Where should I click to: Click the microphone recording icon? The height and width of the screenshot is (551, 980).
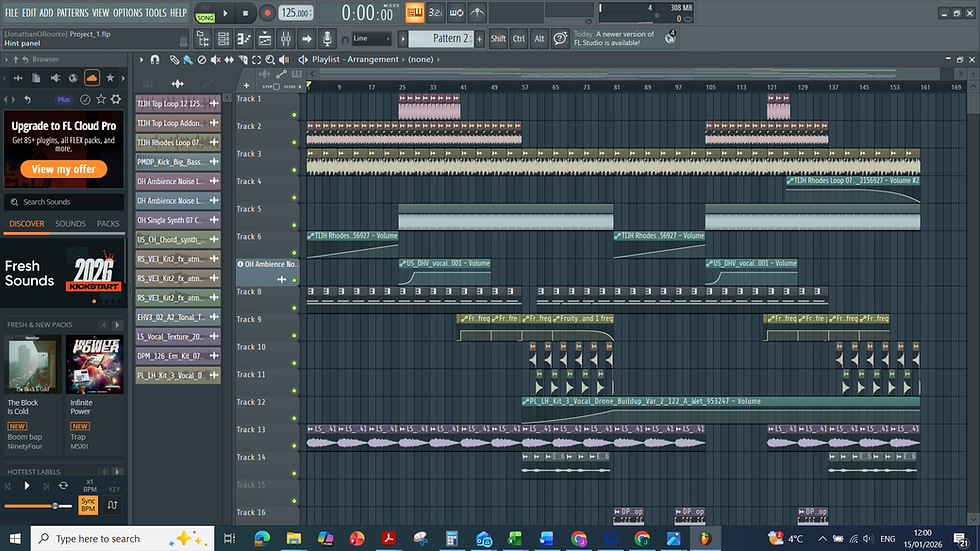coord(326,38)
